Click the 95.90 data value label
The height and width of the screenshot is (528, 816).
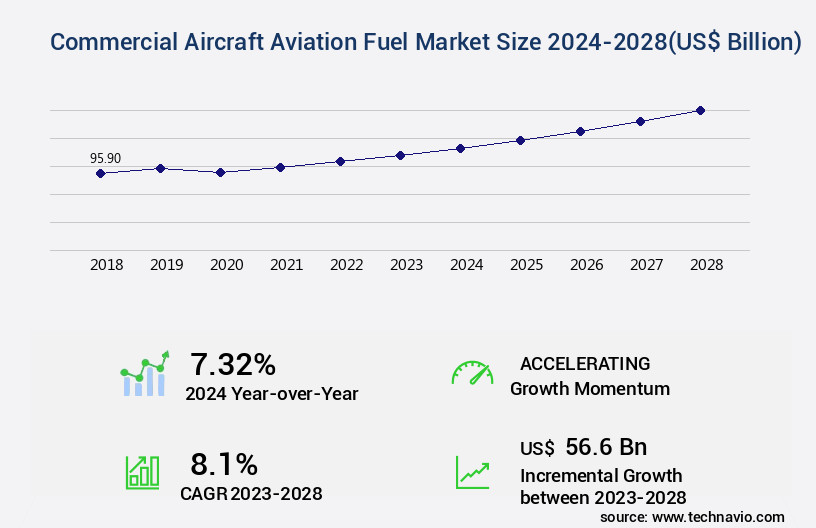[x=105, y=158]
